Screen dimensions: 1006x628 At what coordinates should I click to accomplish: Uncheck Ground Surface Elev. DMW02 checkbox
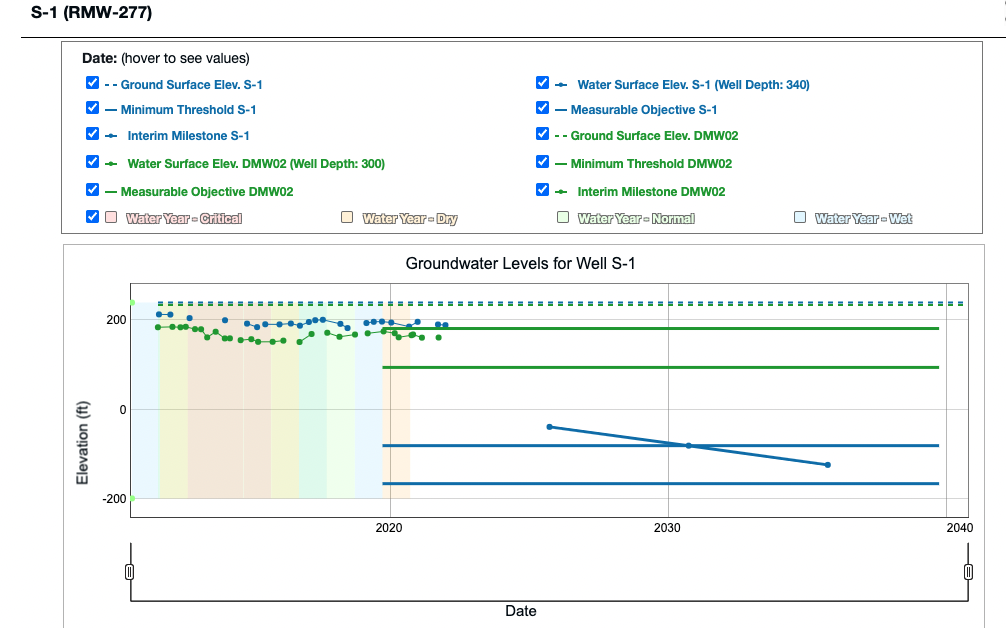543,135
